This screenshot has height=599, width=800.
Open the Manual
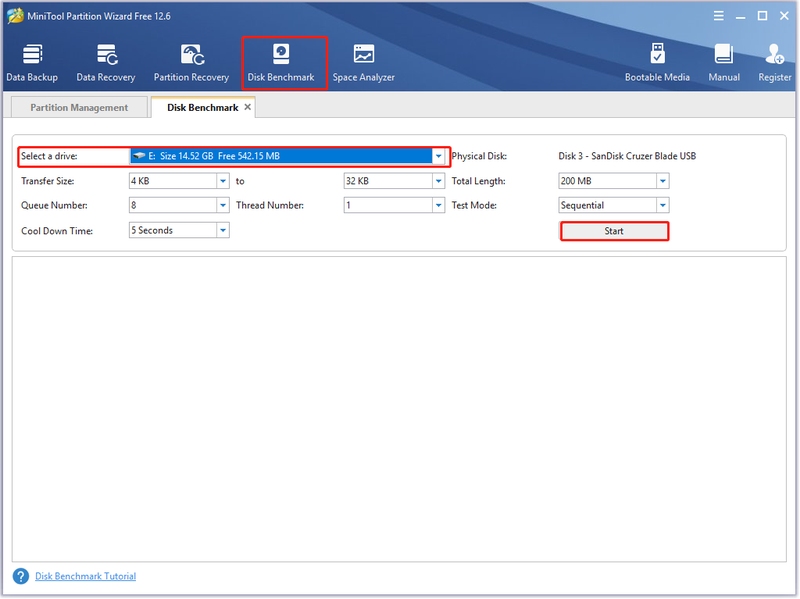click(x=724, y=62)
